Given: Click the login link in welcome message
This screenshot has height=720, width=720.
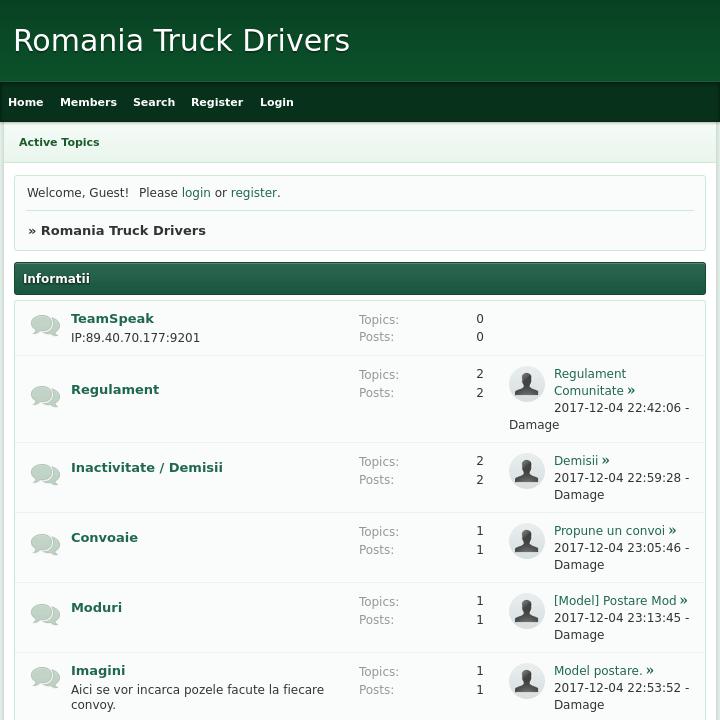Looking at the screenshot, I should tap(196, 193).
